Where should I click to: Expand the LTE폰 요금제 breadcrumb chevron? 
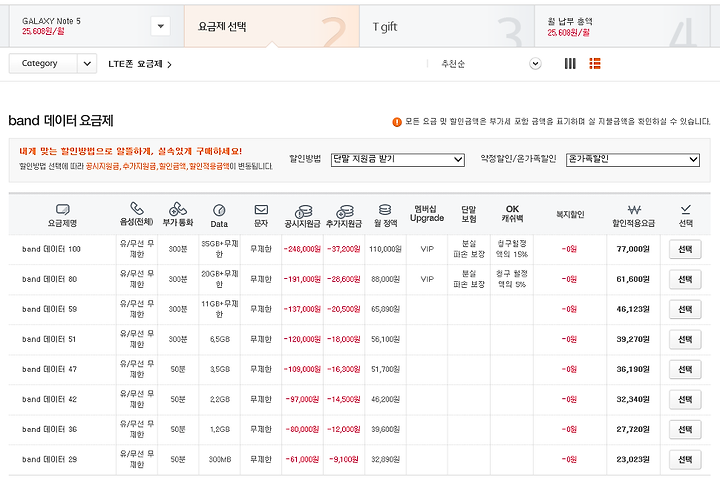169,65
